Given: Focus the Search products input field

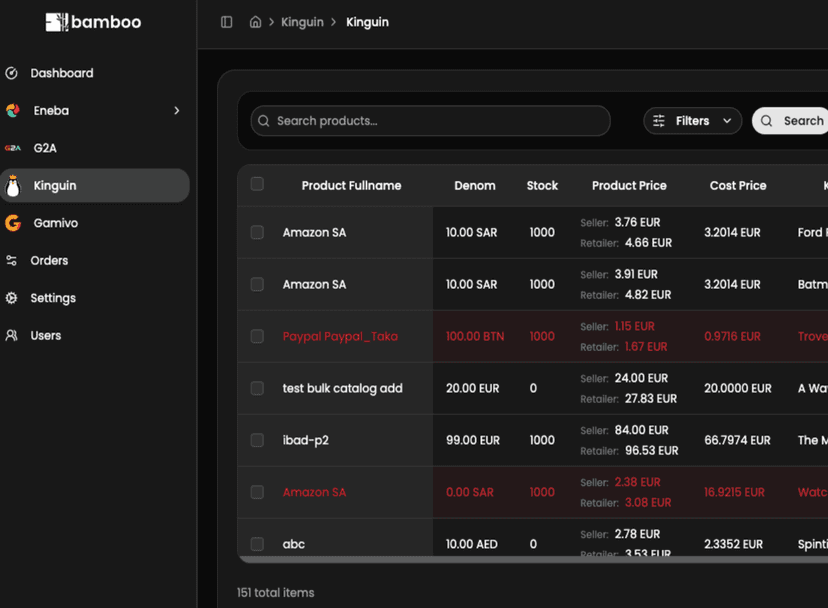Looking at the screenshot, I should [x=430, y=121].
